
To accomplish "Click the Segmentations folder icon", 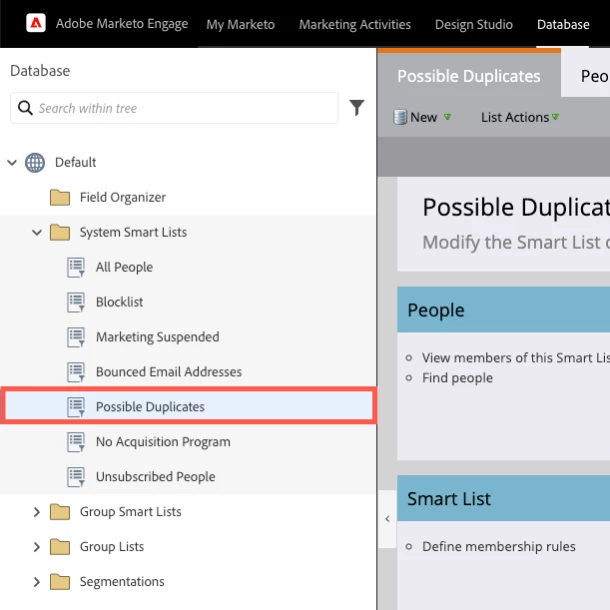I will click(x=60, y=582).
